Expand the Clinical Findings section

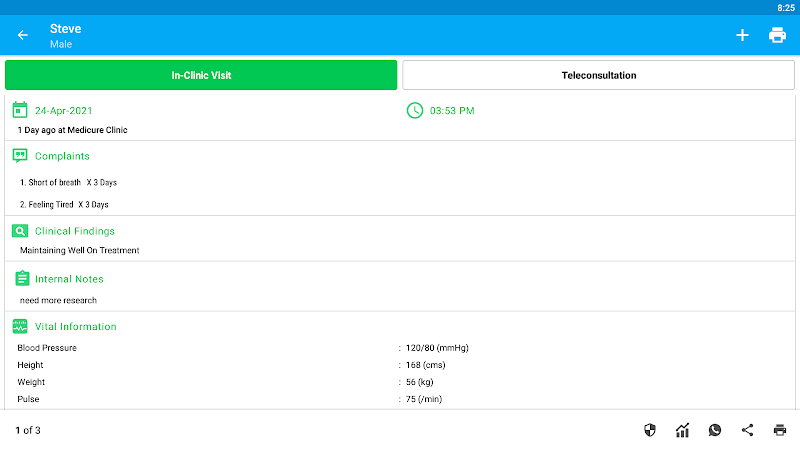(x=74, y=231)
